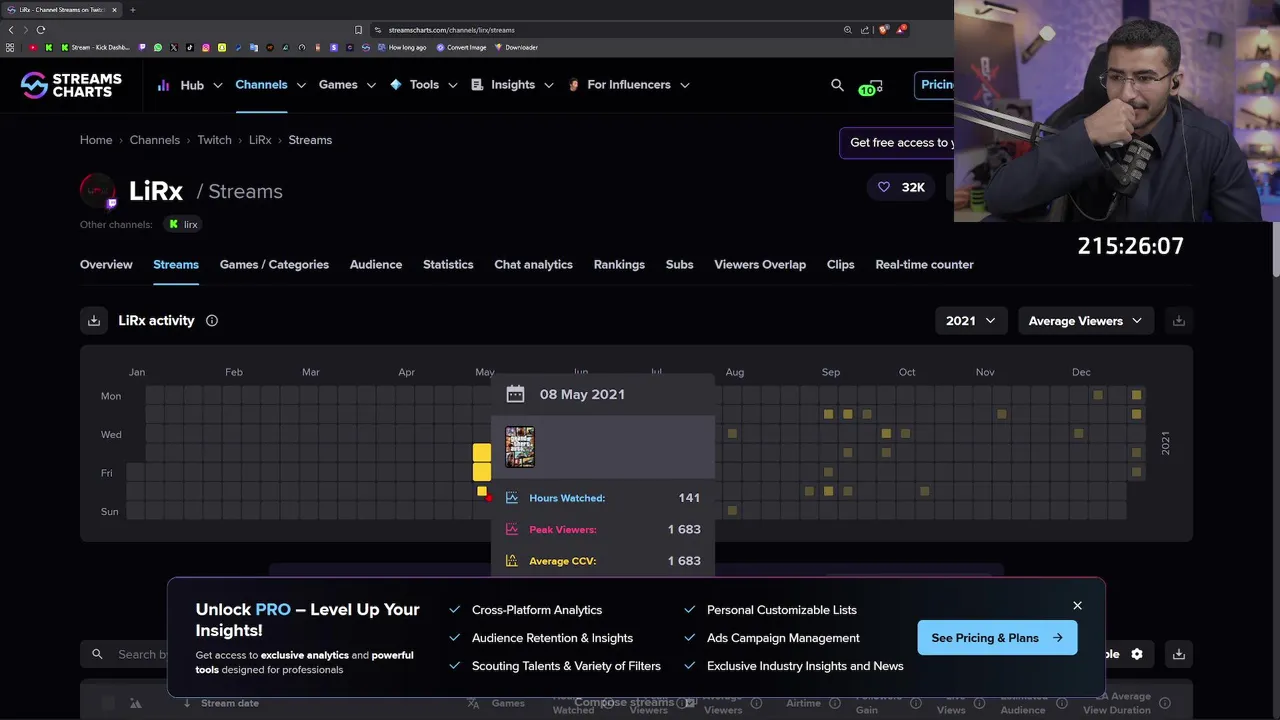Click the bookmark icon in address bar

coord(358,30)
